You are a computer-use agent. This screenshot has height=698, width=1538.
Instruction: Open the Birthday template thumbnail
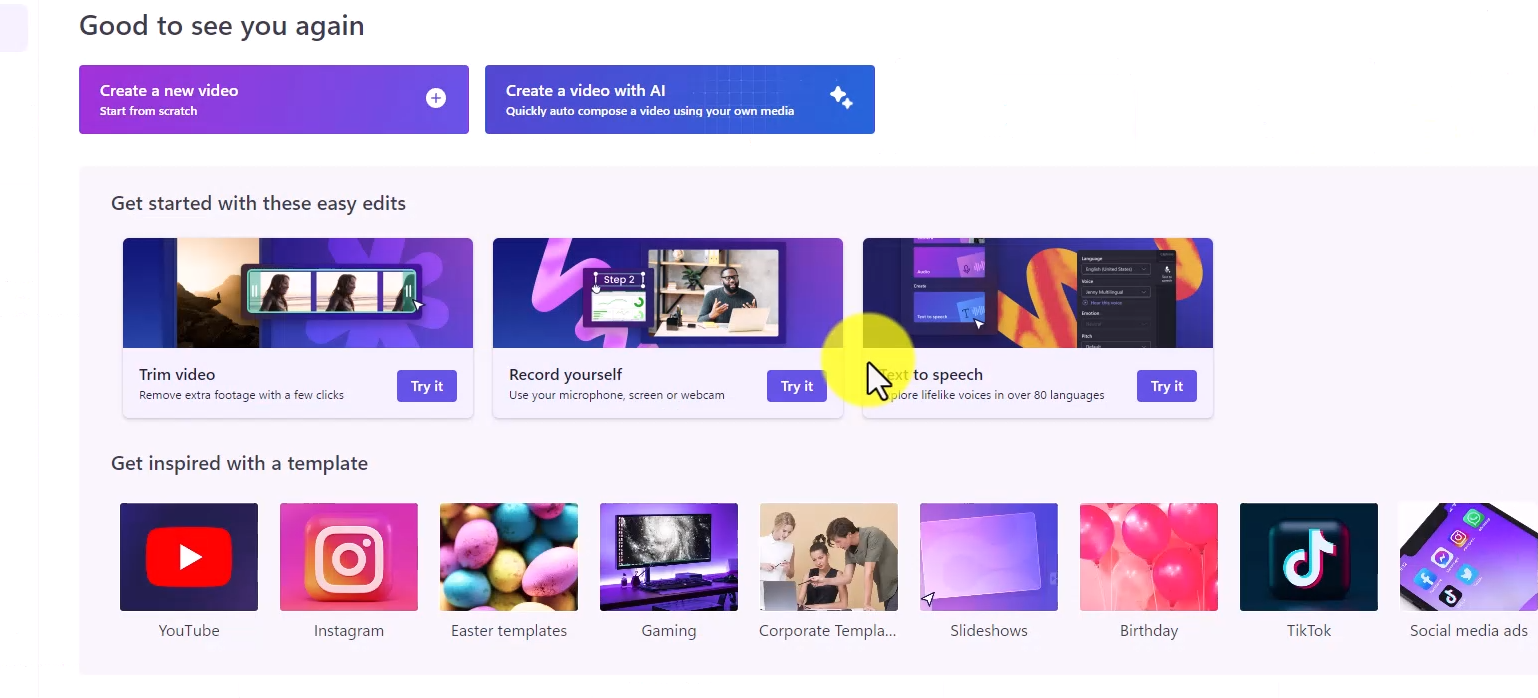click(1149, 557)
